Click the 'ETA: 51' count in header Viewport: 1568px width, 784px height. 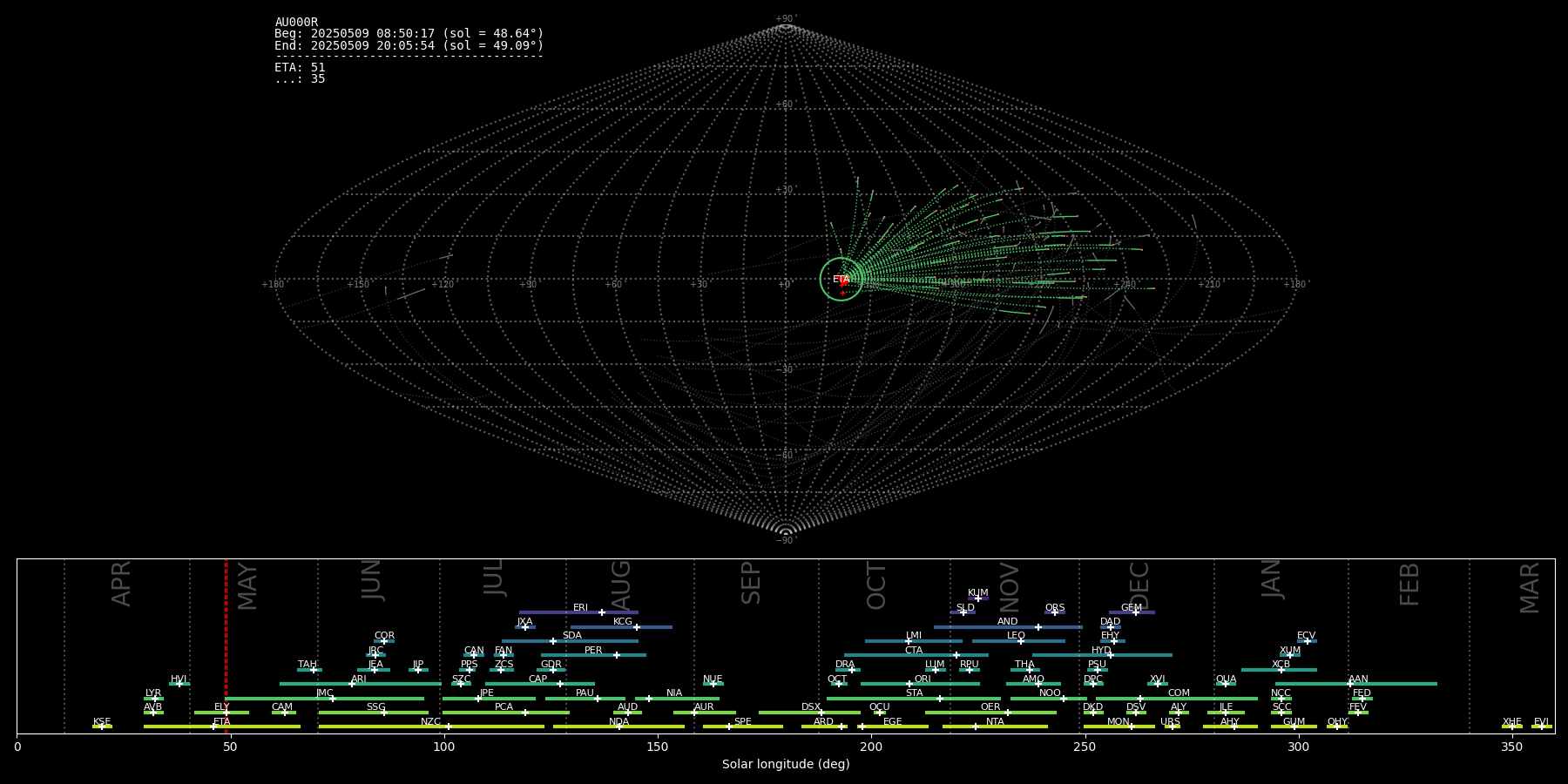pyautogui.click(x=300, y=67)
